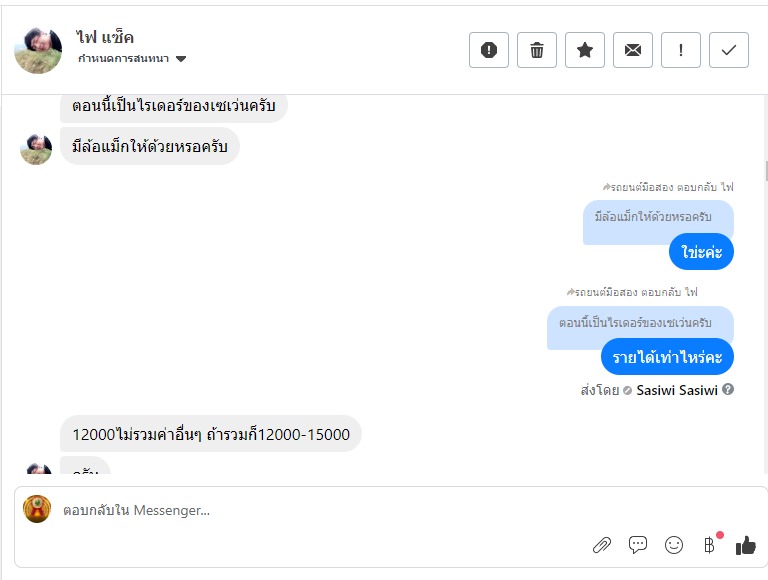Click the exclamation mark priority button
The height and width of the screenshot is (580, 768).
[681, 50]
